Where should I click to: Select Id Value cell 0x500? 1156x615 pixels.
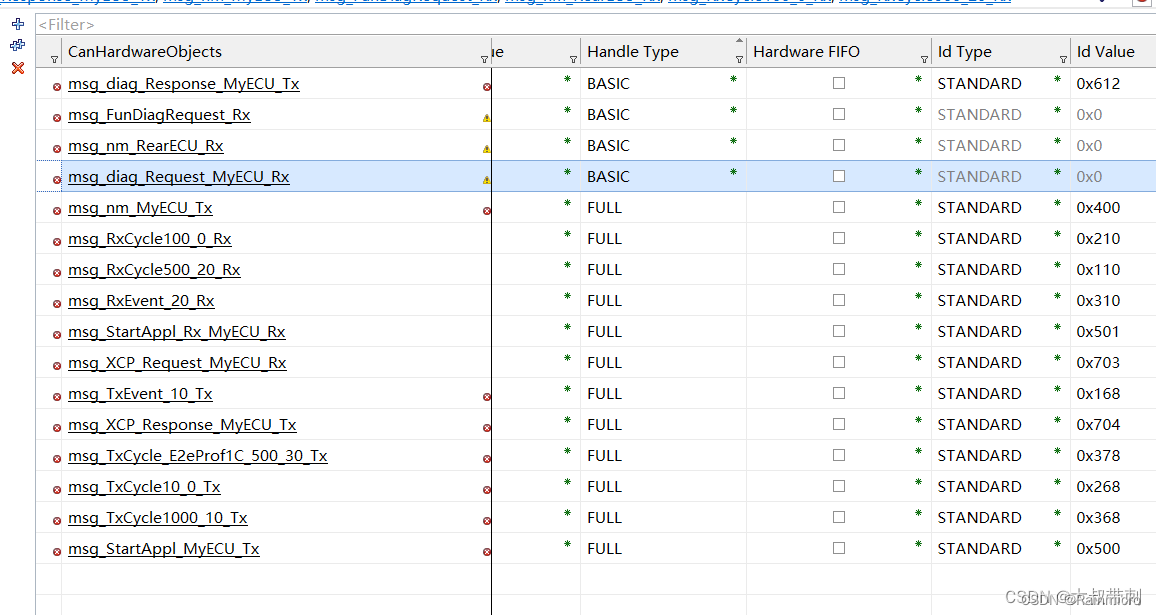[x=1098, y=549]
